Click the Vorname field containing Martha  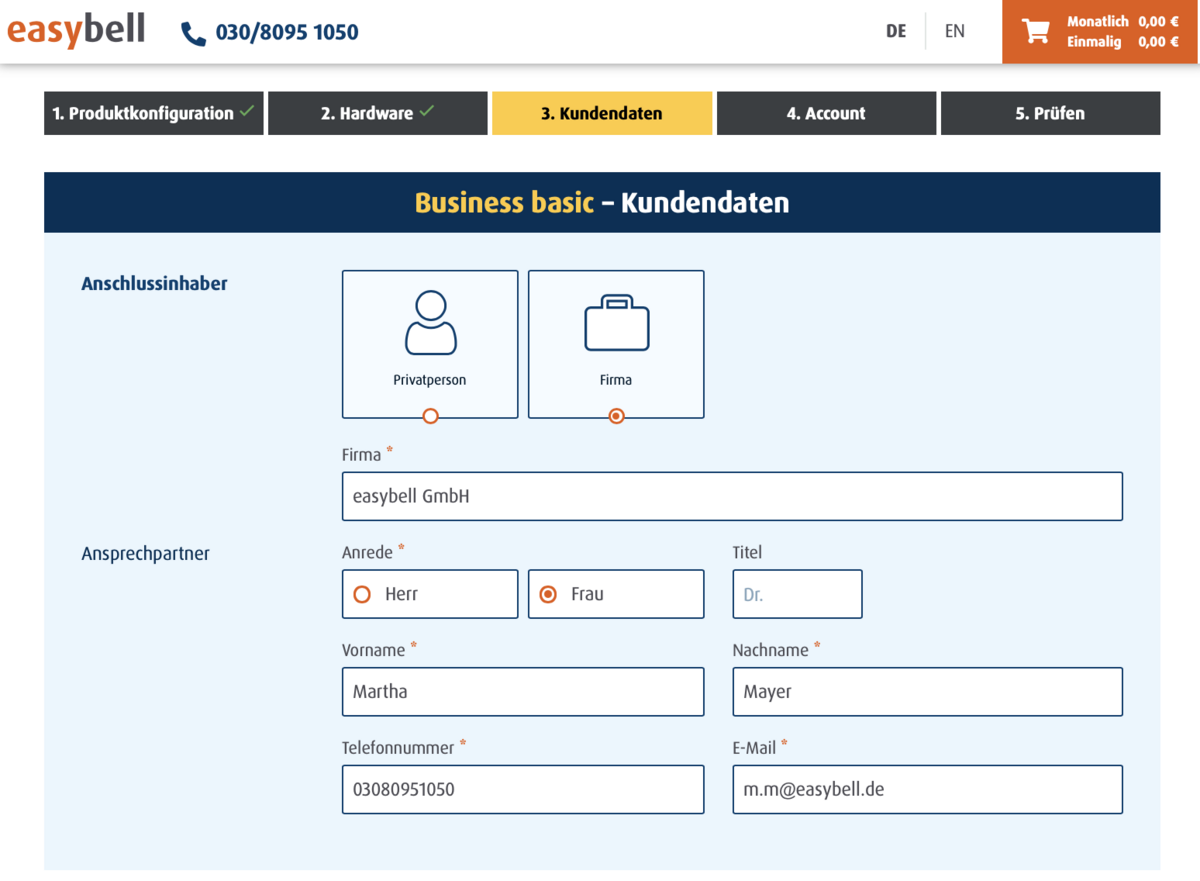[x=522, y=692]
